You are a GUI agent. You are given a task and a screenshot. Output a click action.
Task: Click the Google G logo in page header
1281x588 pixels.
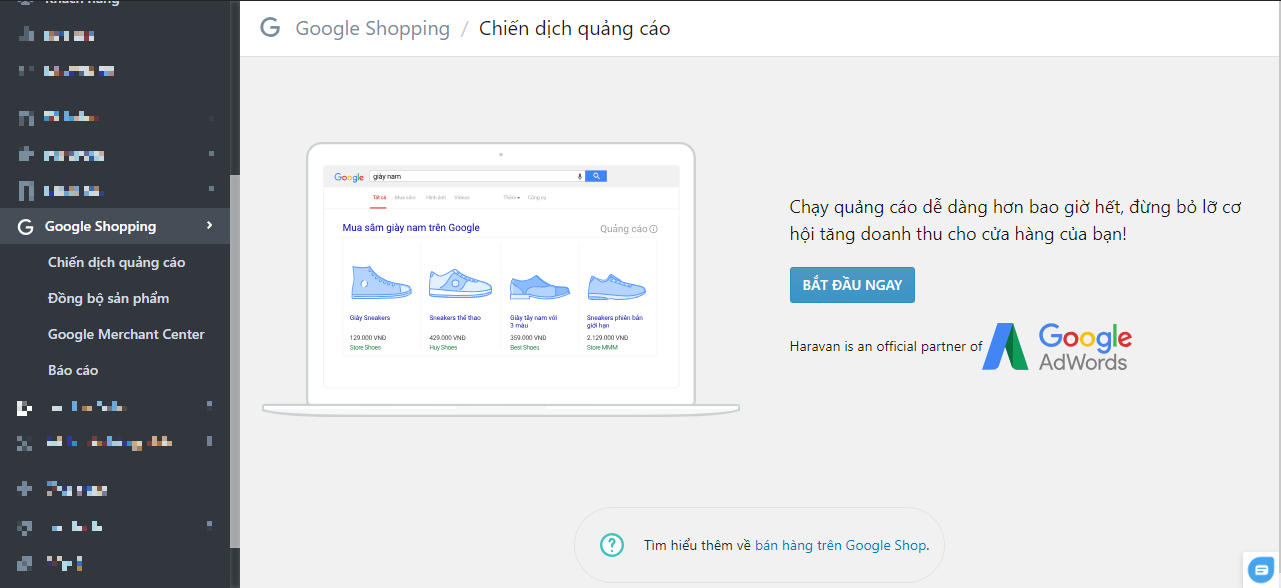270,28
